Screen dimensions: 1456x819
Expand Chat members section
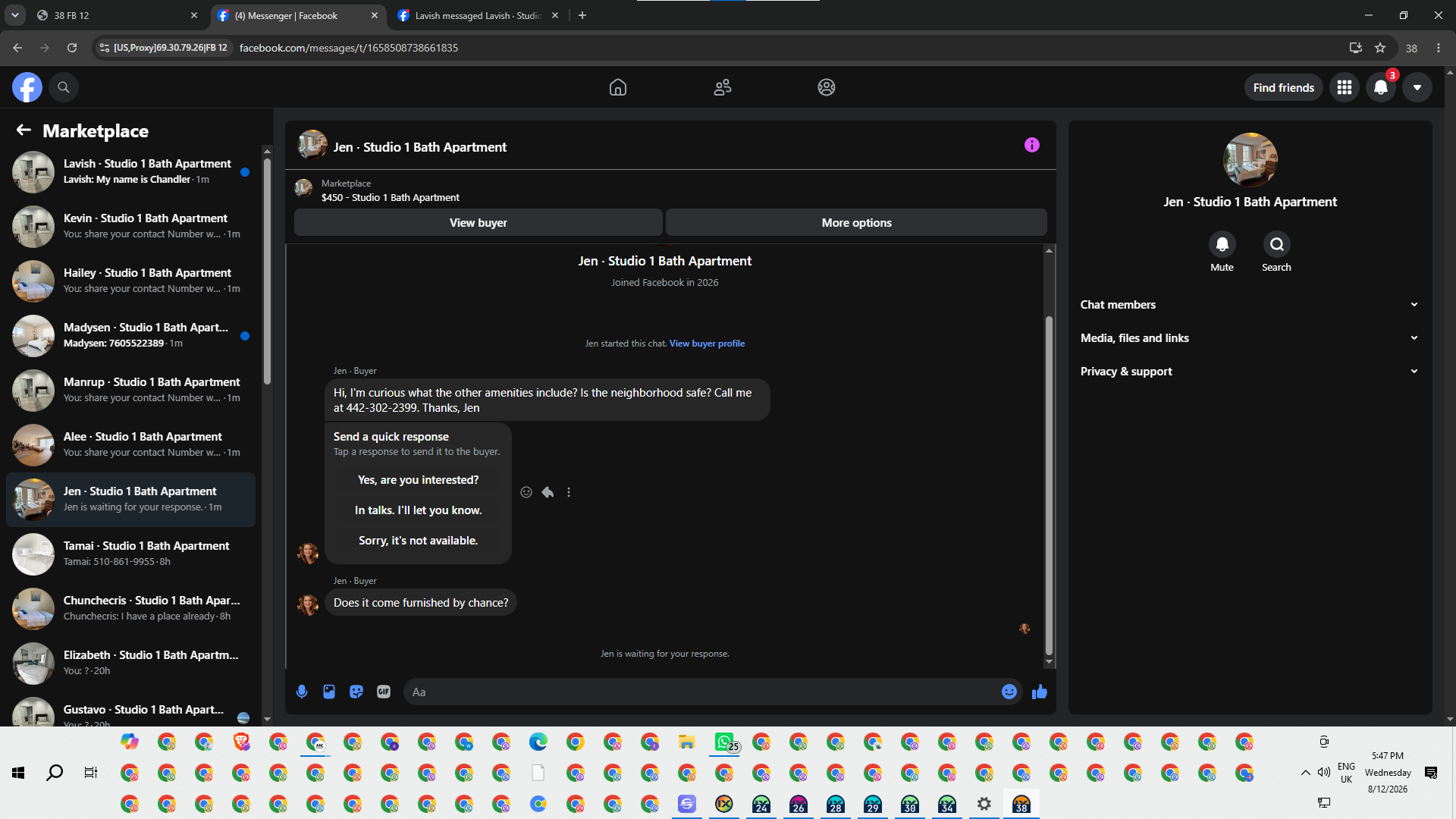click(1250, 305)
